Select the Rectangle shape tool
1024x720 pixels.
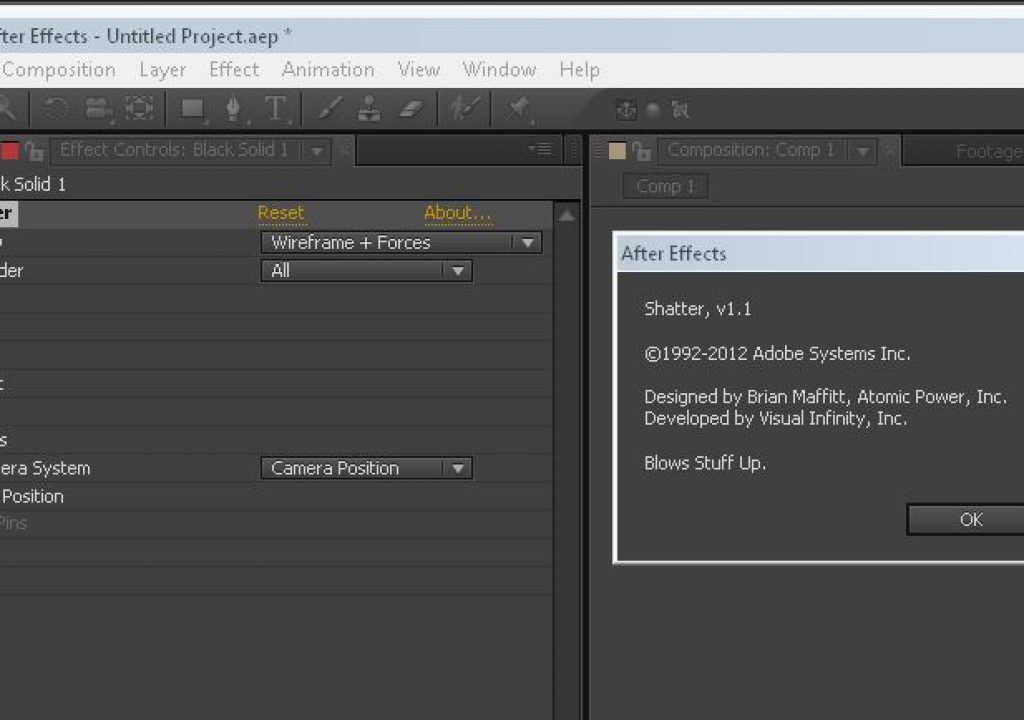tap(193, 109)
